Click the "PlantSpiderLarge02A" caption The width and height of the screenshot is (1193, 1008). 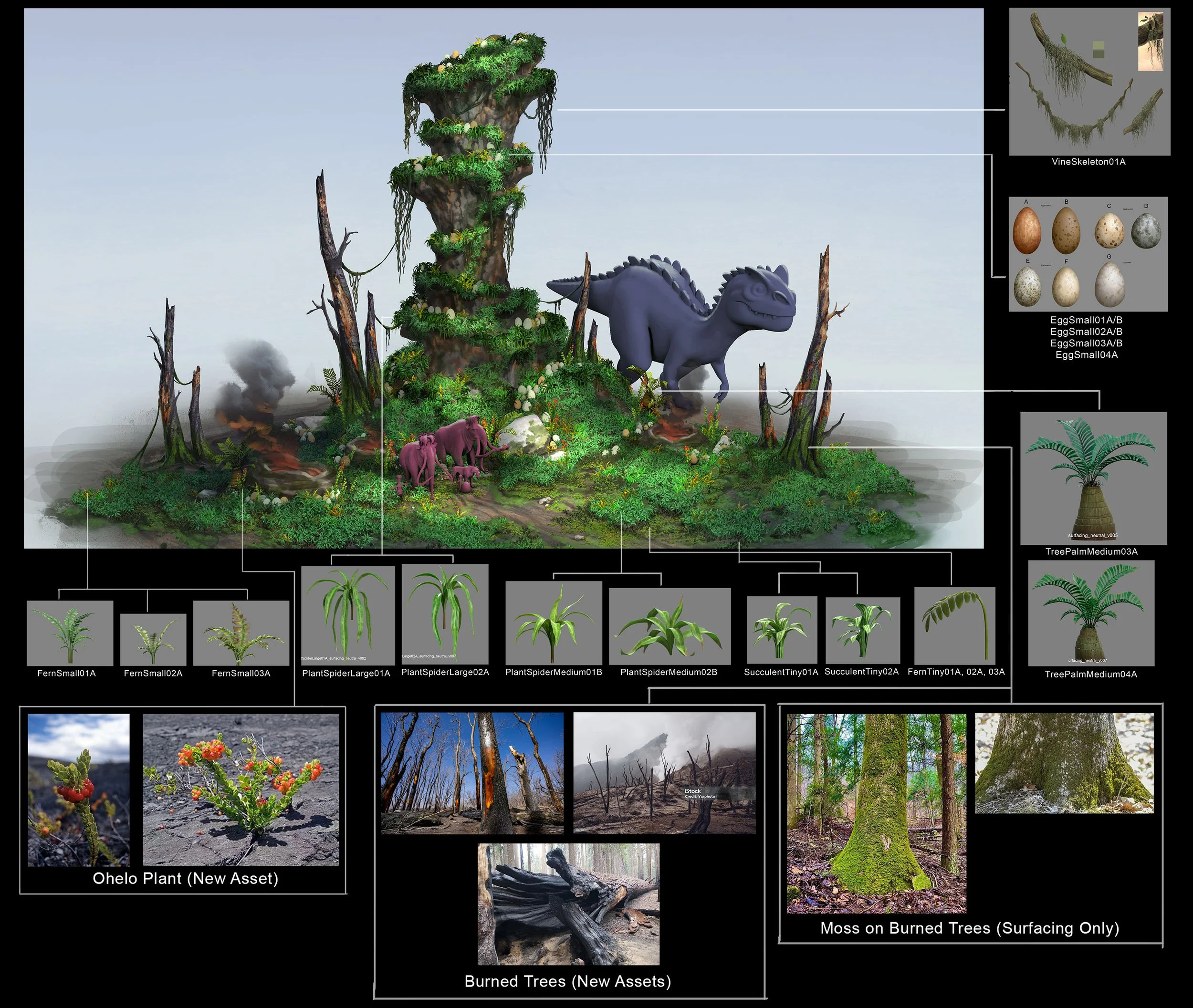tap(445, 672)
